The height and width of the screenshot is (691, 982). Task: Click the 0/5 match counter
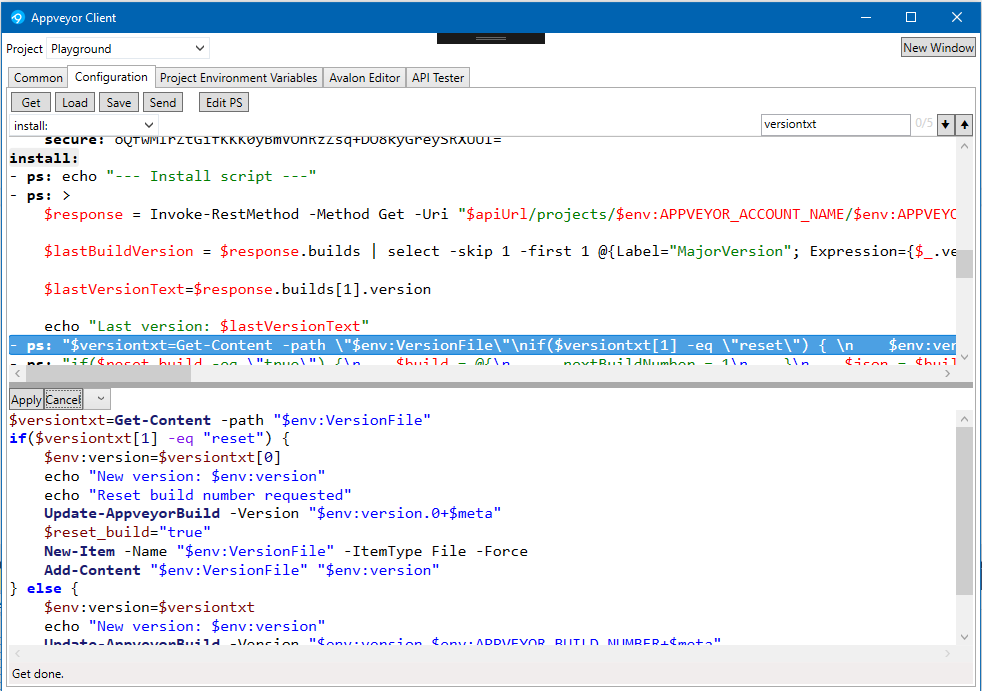tap(924, 123)
